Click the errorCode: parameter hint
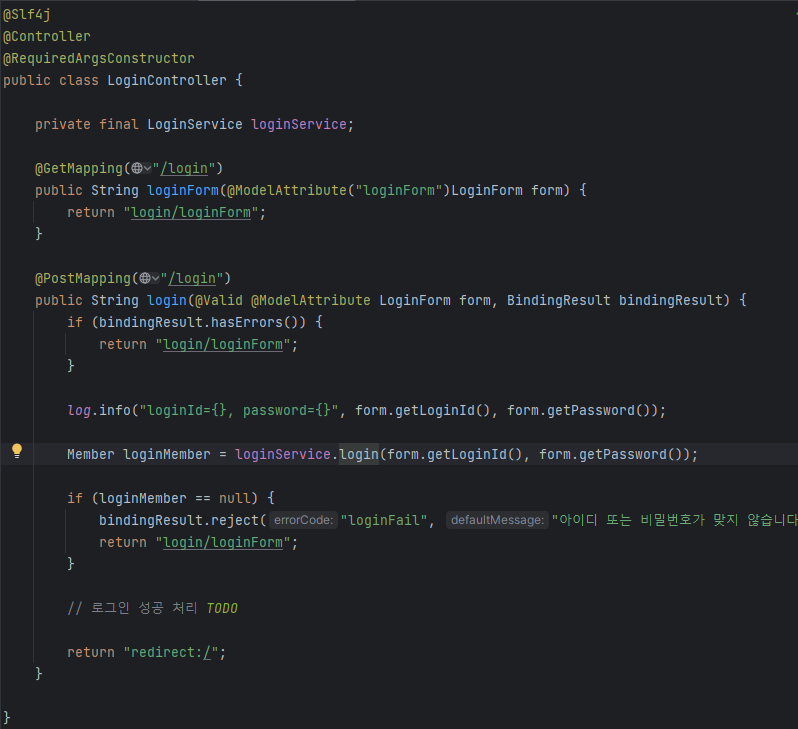Screen dimensions: 798x729 (303, 520)
